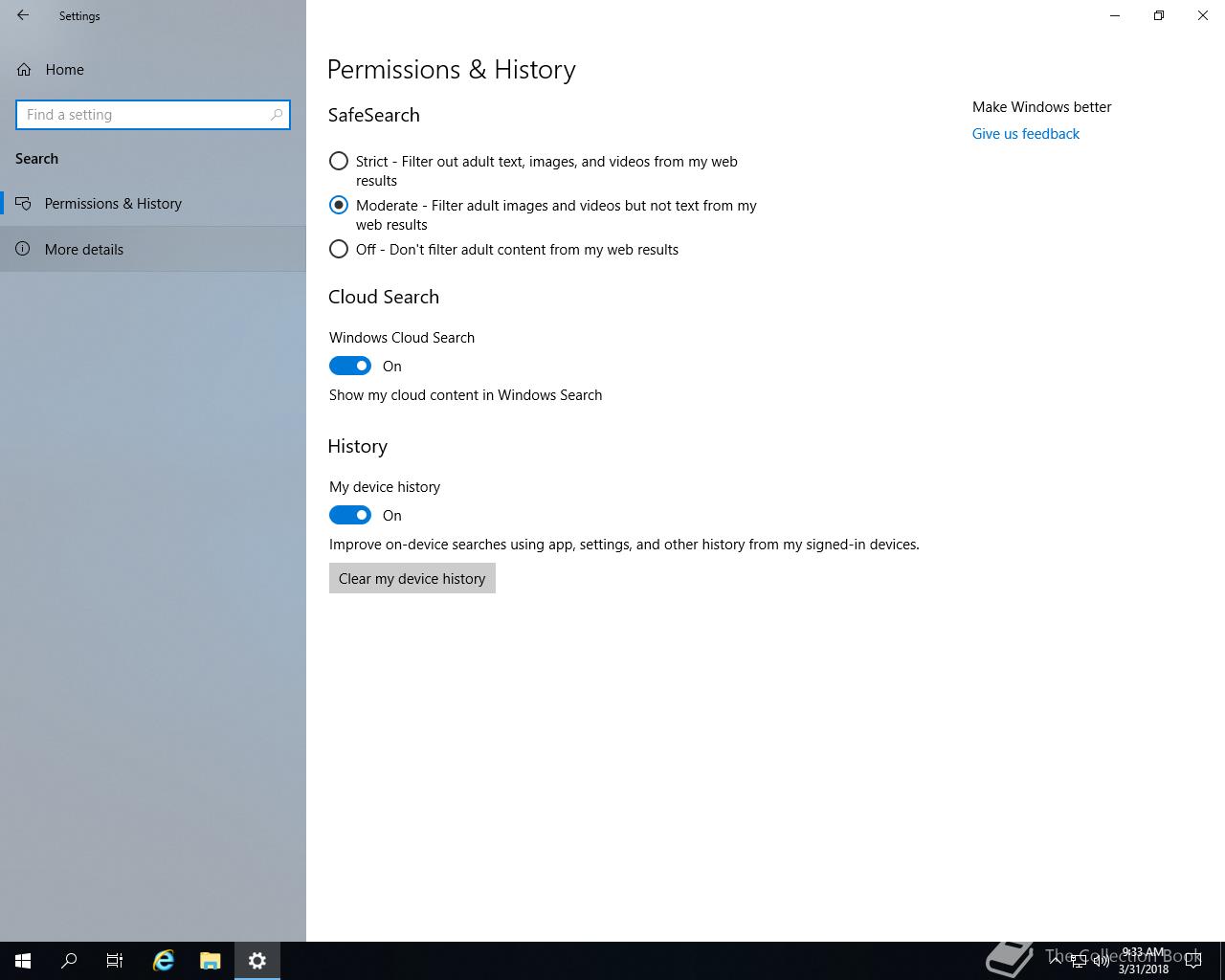The image size is (1225, 980).
Task: Minimize the Settings window
Action: (1115, 15)
